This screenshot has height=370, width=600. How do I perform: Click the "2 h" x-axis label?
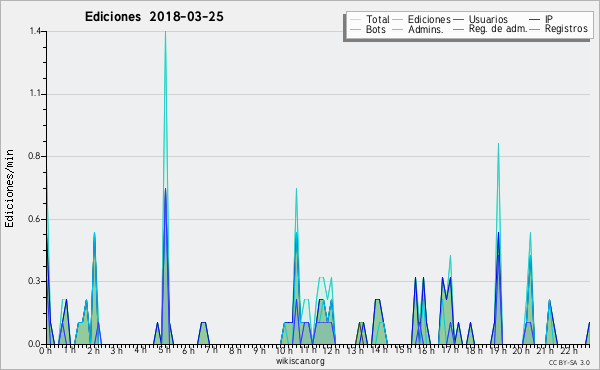tap(93, 350)
